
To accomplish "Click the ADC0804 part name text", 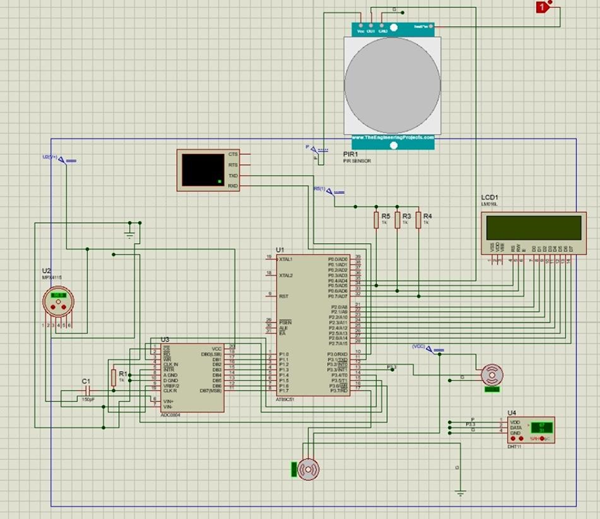I will pos(170,415).
